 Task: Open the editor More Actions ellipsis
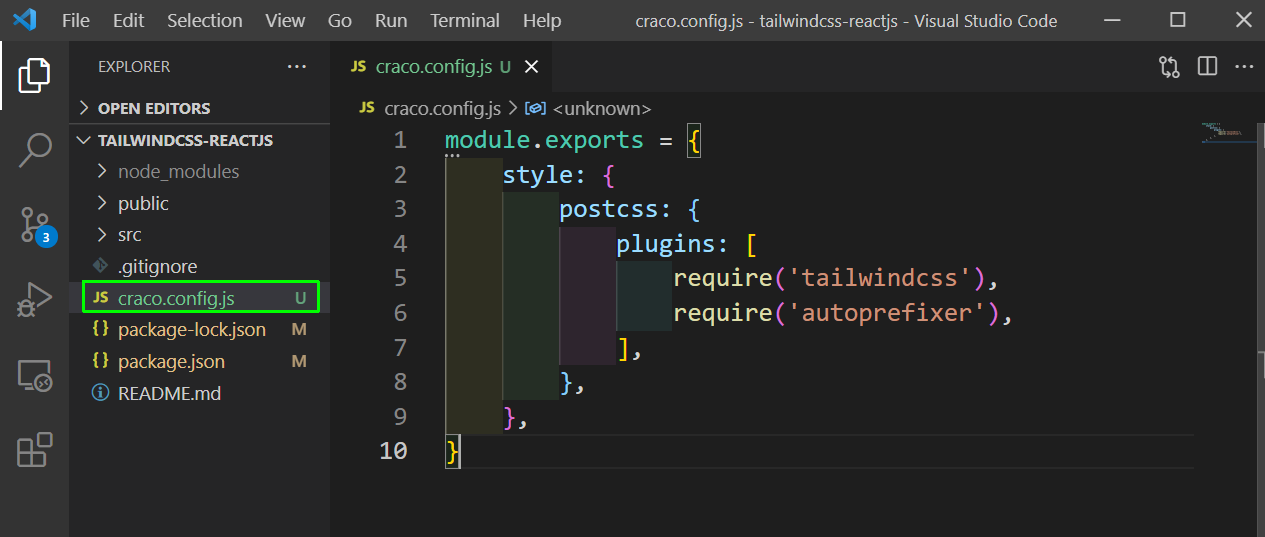(x=1243, y=67)
